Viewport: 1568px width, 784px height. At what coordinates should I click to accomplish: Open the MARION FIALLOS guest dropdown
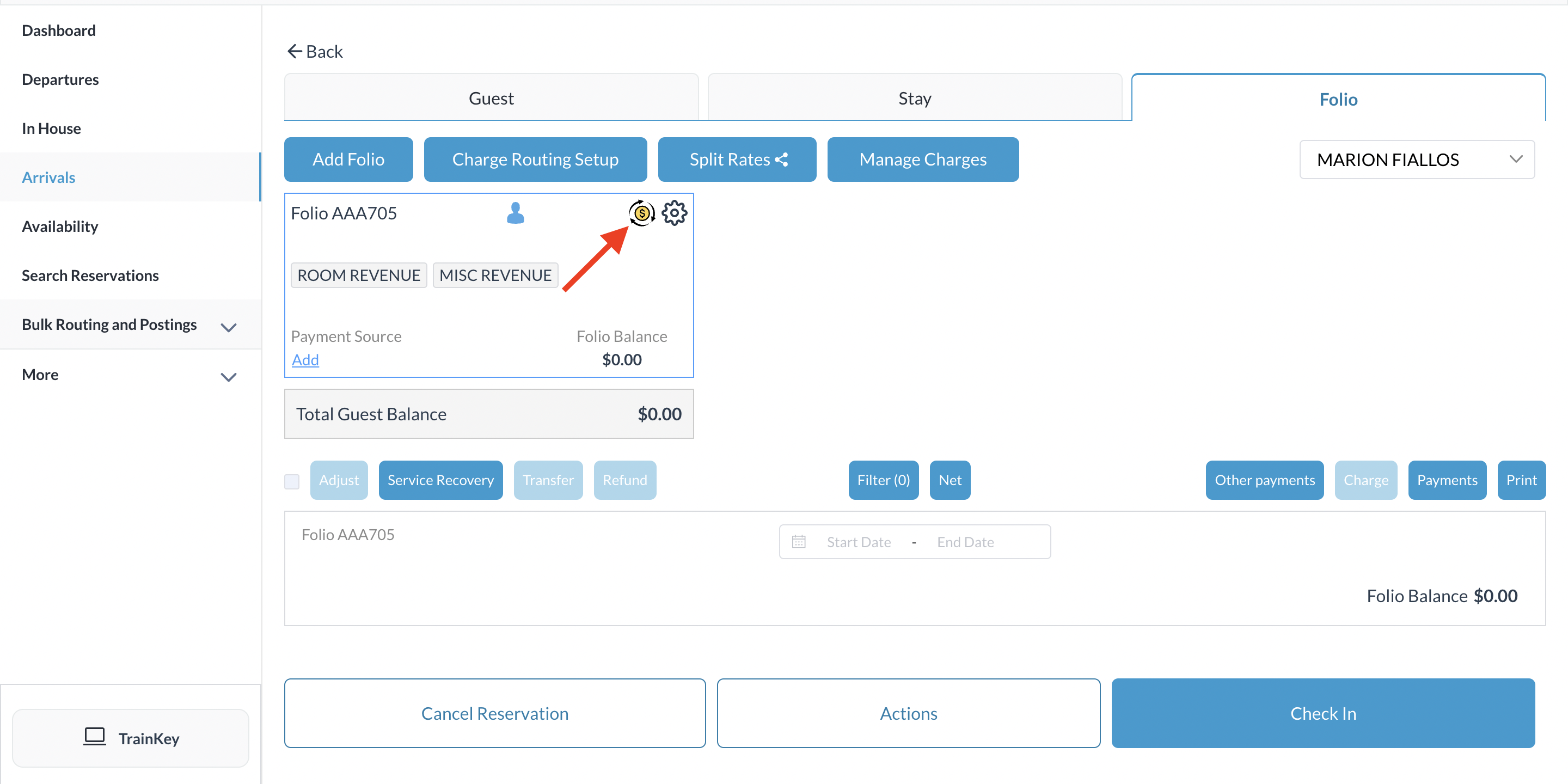[x=1417, y=160]
